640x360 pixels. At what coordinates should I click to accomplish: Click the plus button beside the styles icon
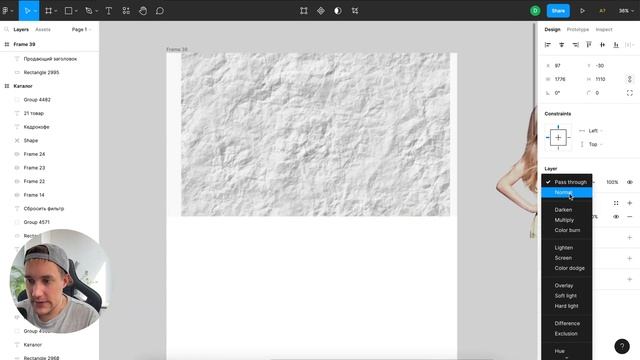(x=629, y=203)
